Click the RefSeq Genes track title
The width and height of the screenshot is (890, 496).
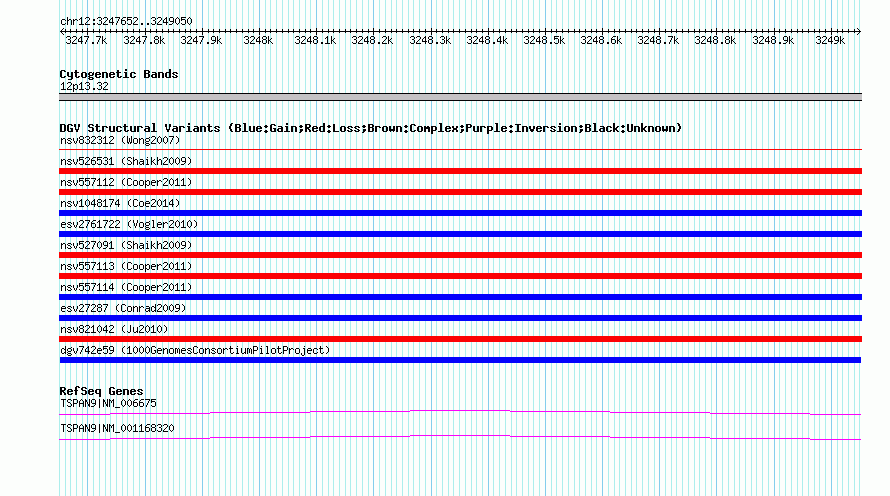101,391
